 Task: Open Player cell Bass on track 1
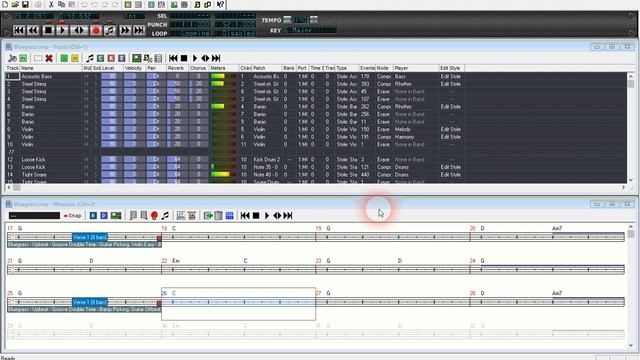(416, 76)
